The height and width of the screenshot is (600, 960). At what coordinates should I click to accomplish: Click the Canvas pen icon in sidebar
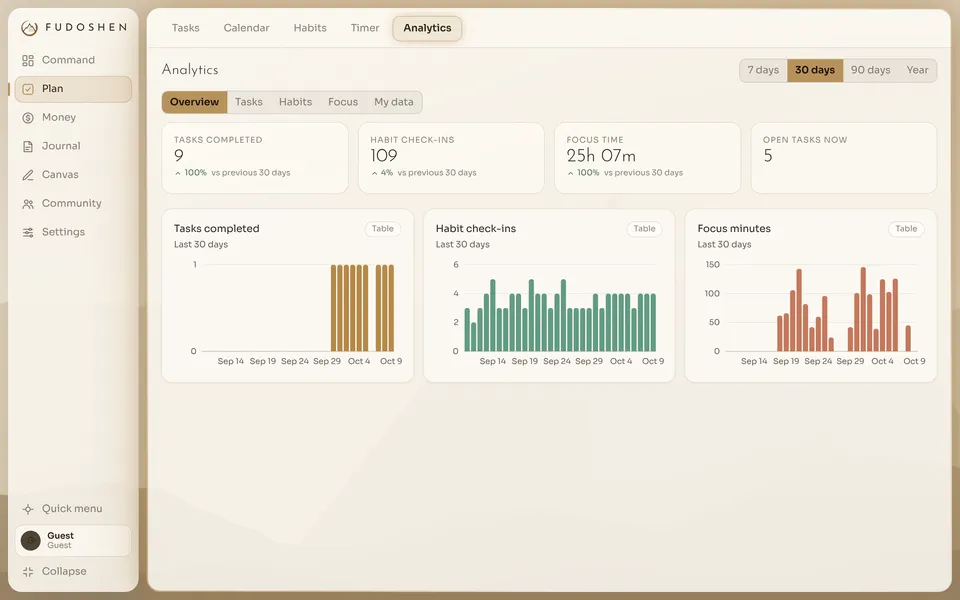(x=28, y=175)
